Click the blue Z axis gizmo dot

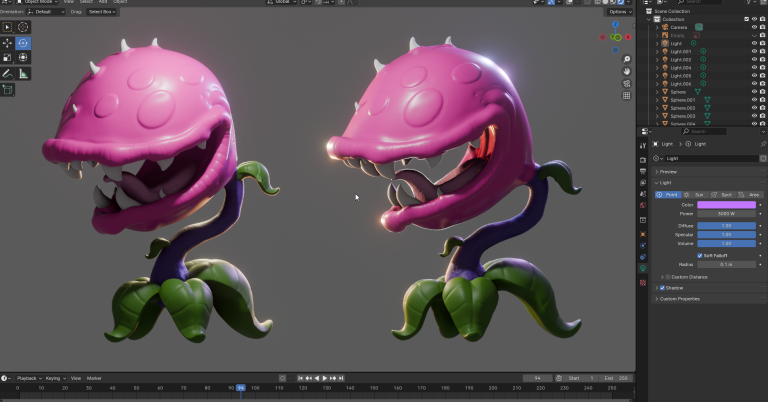[615, 24]
